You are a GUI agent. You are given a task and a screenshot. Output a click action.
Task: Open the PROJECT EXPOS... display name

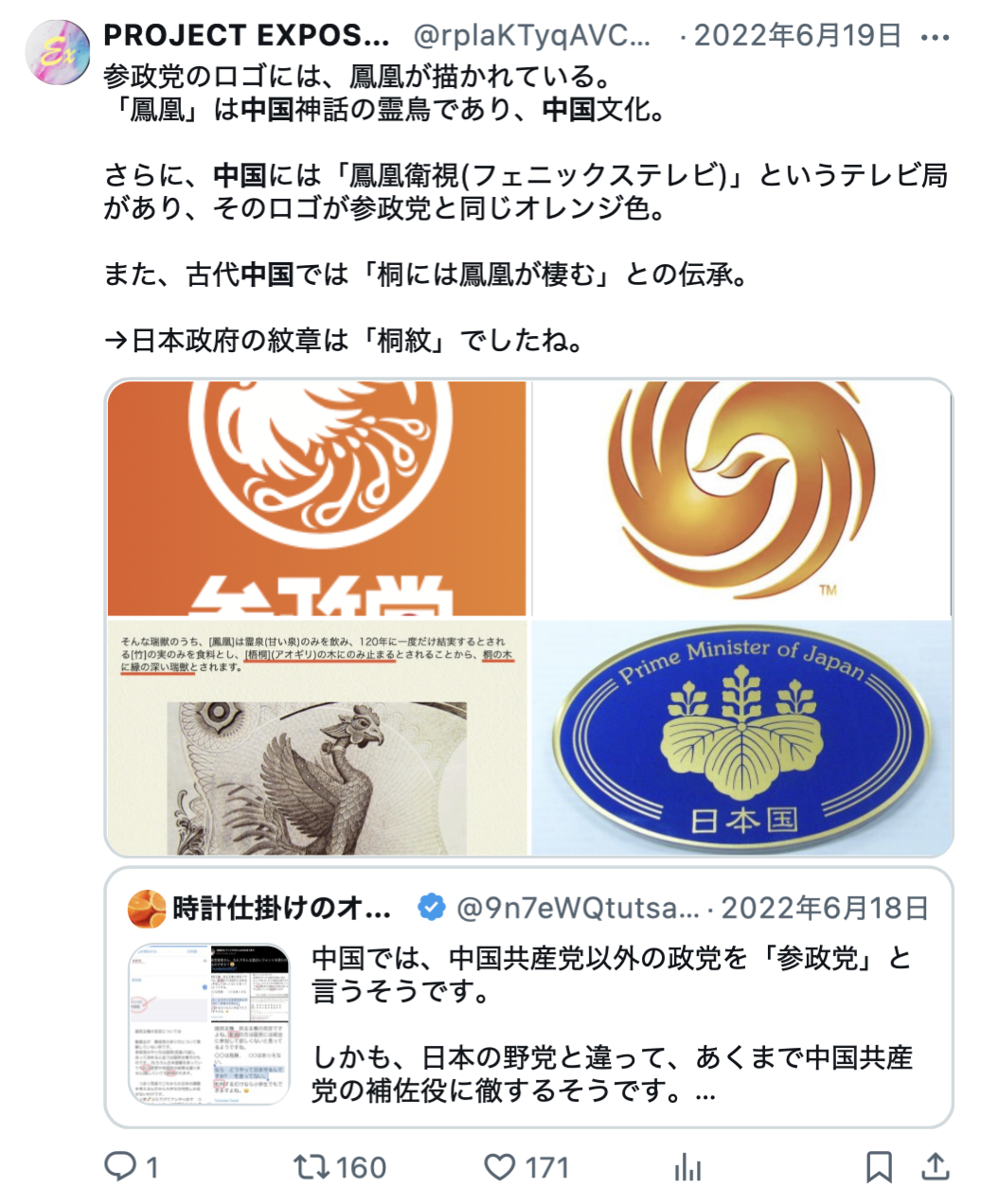point(246,36)
